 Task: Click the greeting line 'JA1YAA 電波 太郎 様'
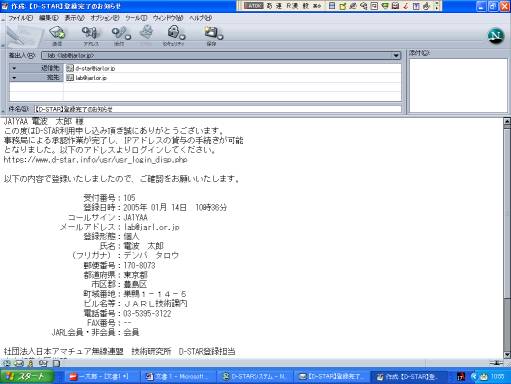[44, 121]
